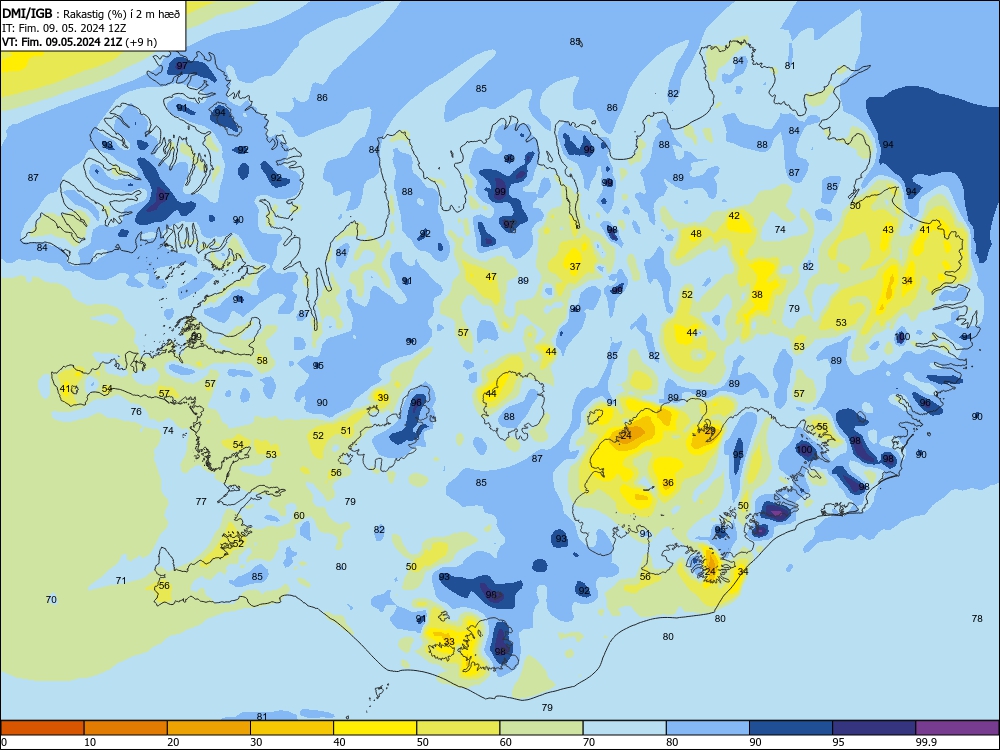Click the 90–95% dark blue legend swatch
The image size is (1000, 750).
tap(791, 728)
